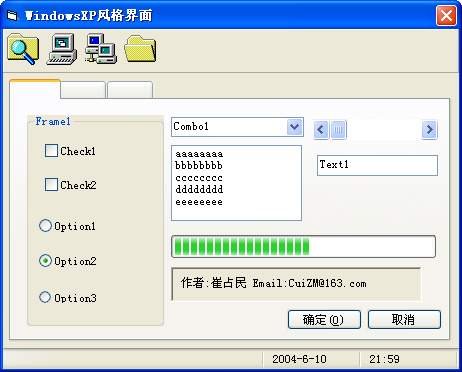Click the Frame1 group label
Screen dimensions: 462x372
coord(53,121)
